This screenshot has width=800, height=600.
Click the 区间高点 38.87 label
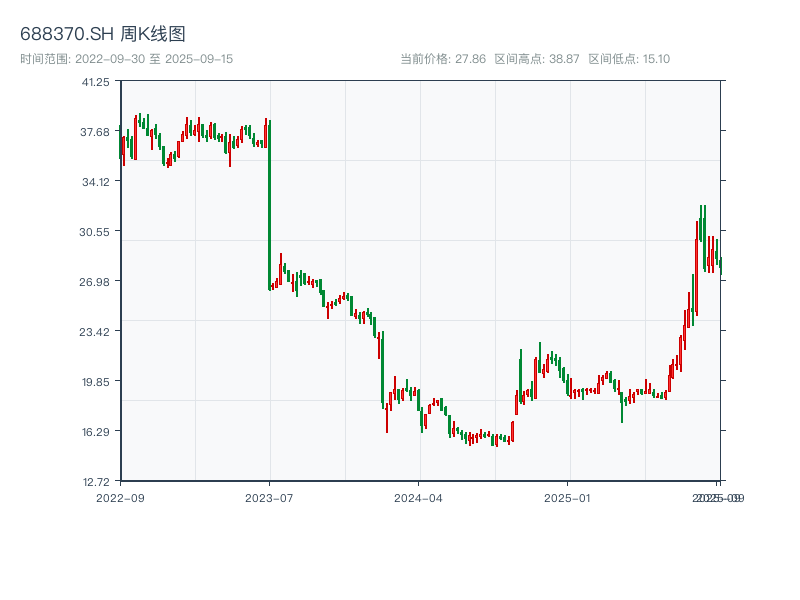coord(537,59)
